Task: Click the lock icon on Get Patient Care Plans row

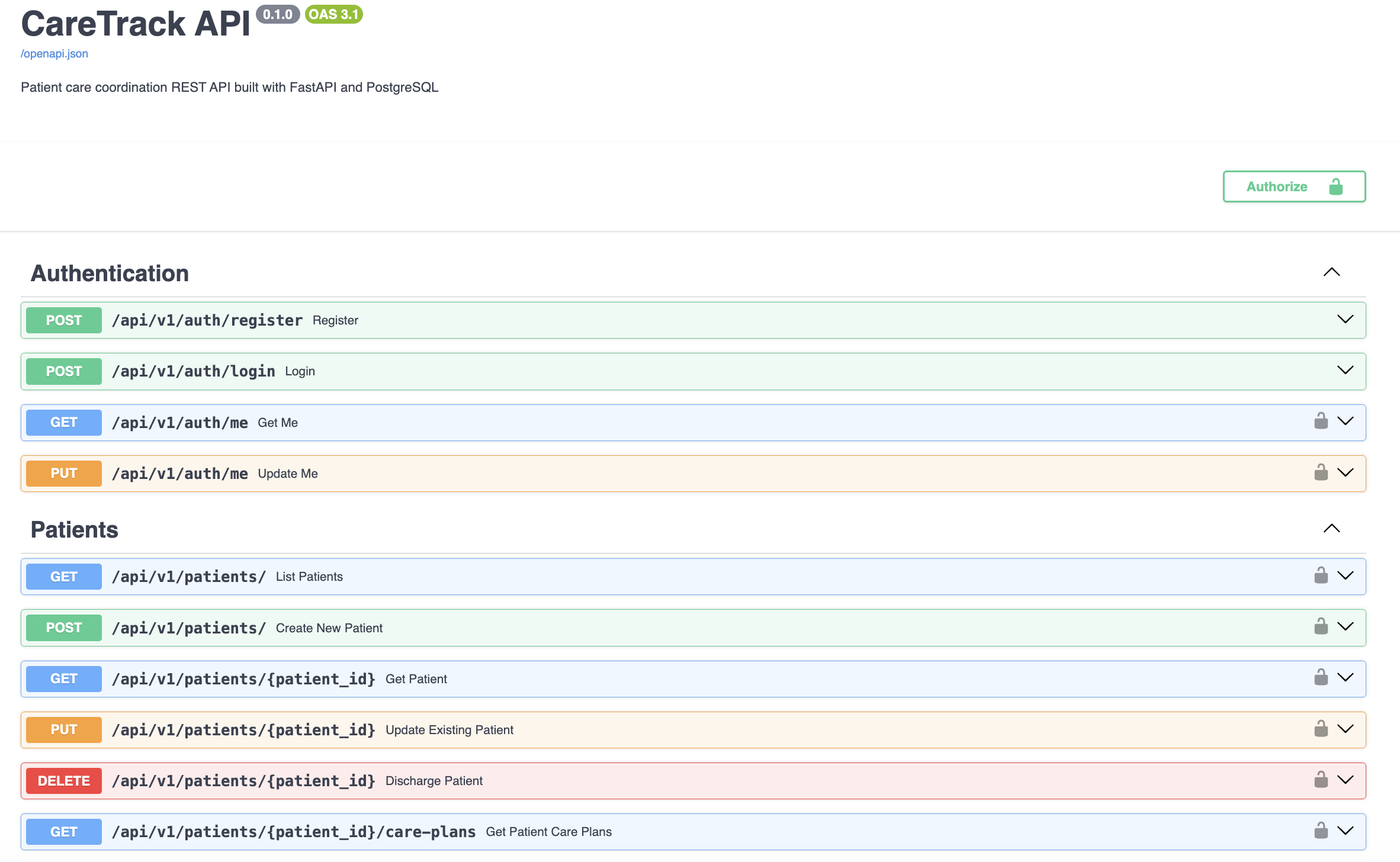Action: click(x=1321, y=831)
